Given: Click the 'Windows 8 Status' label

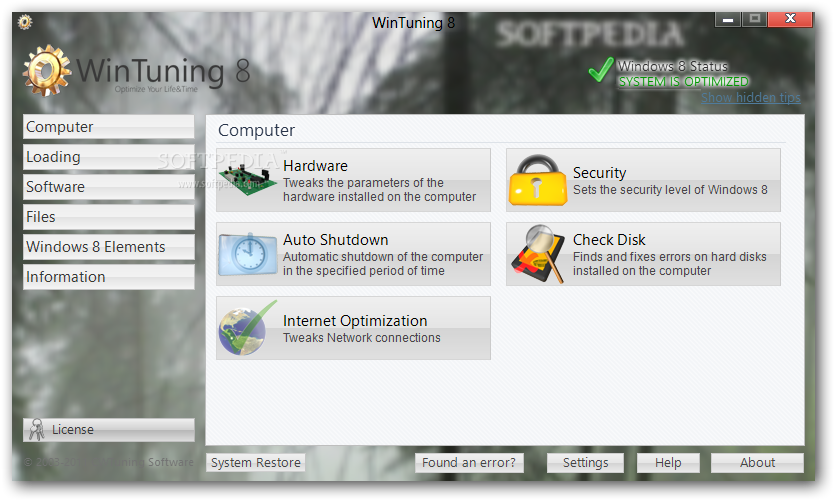Looking at the screenshot, I should pos(673,66).
